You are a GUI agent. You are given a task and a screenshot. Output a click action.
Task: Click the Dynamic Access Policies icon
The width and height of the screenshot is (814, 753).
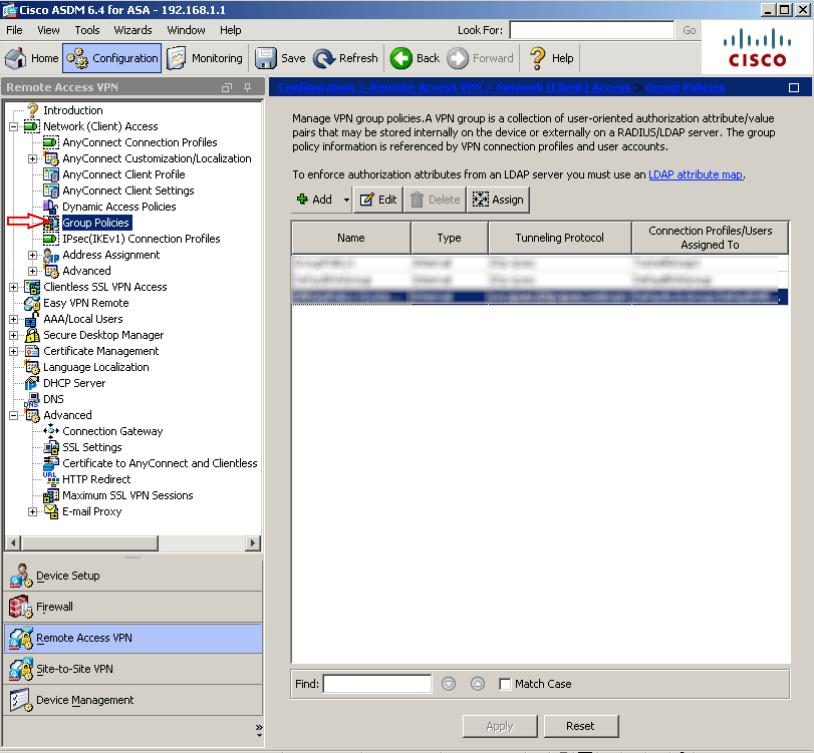coord(51,207)
